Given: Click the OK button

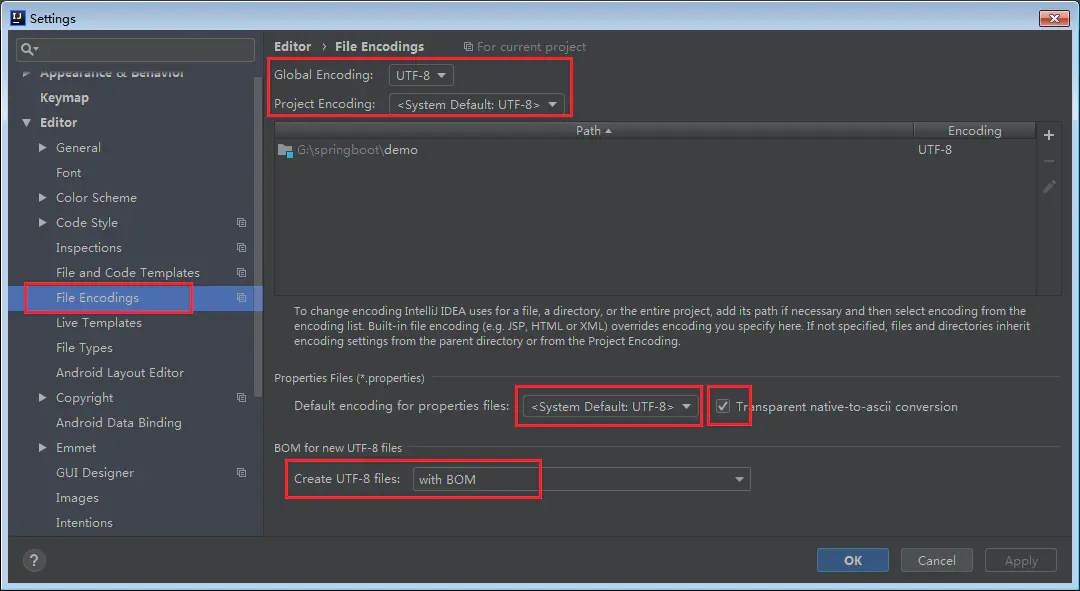Looking at the screenshot, I should (852, 560).
